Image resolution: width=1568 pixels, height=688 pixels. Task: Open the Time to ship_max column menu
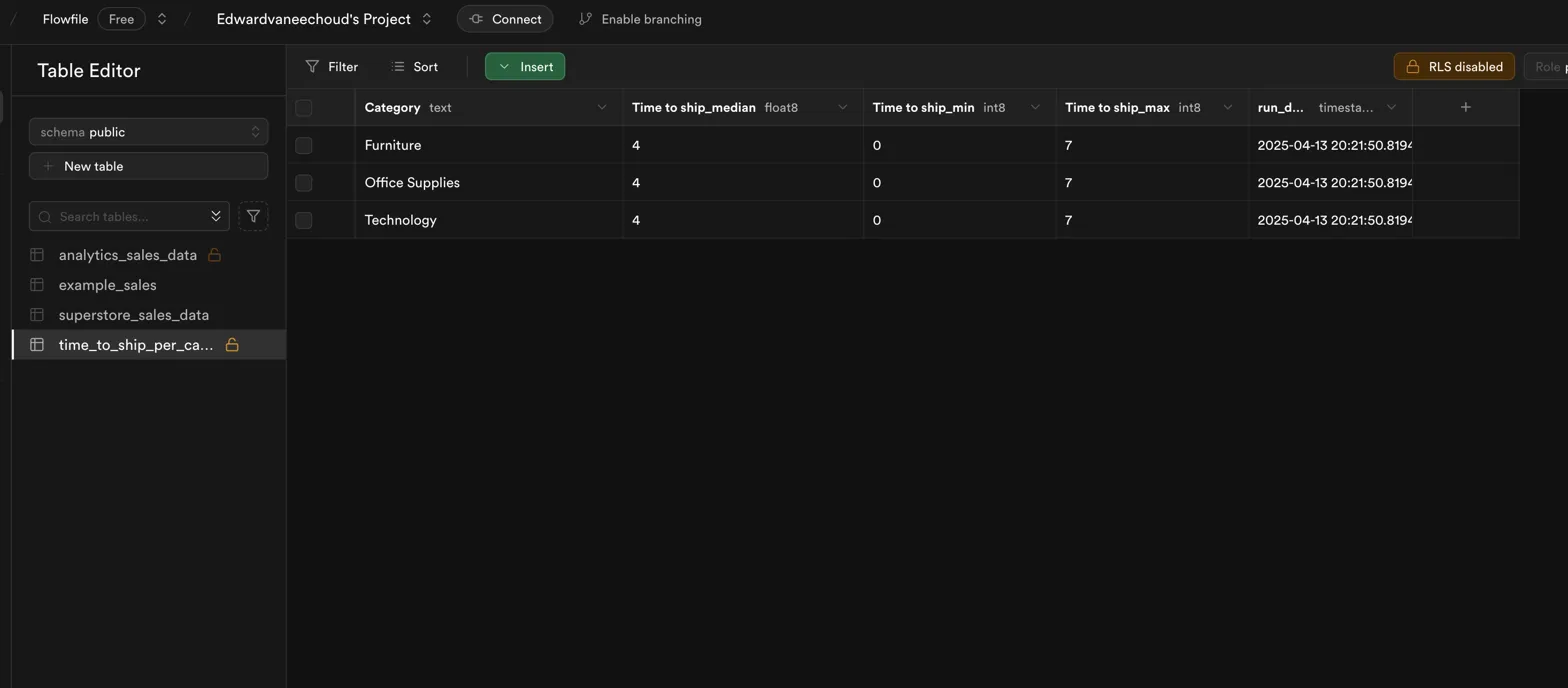(1228, 107)
